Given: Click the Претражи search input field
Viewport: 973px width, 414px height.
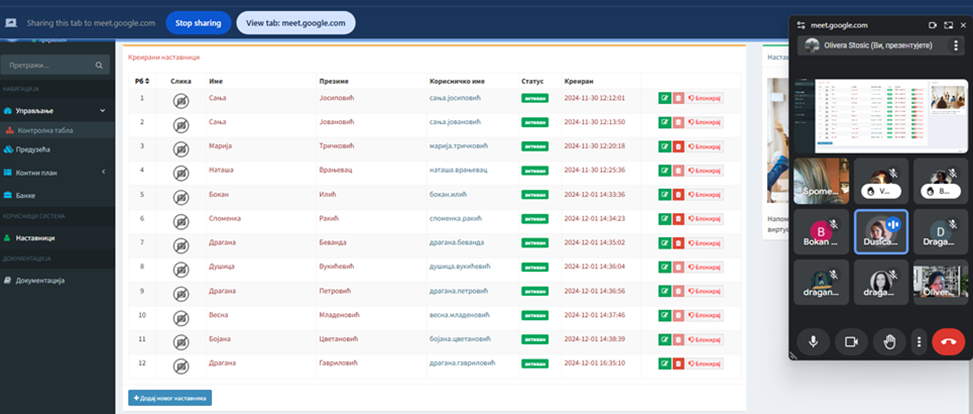Looking at the screenshot, I should click(48, 65).
